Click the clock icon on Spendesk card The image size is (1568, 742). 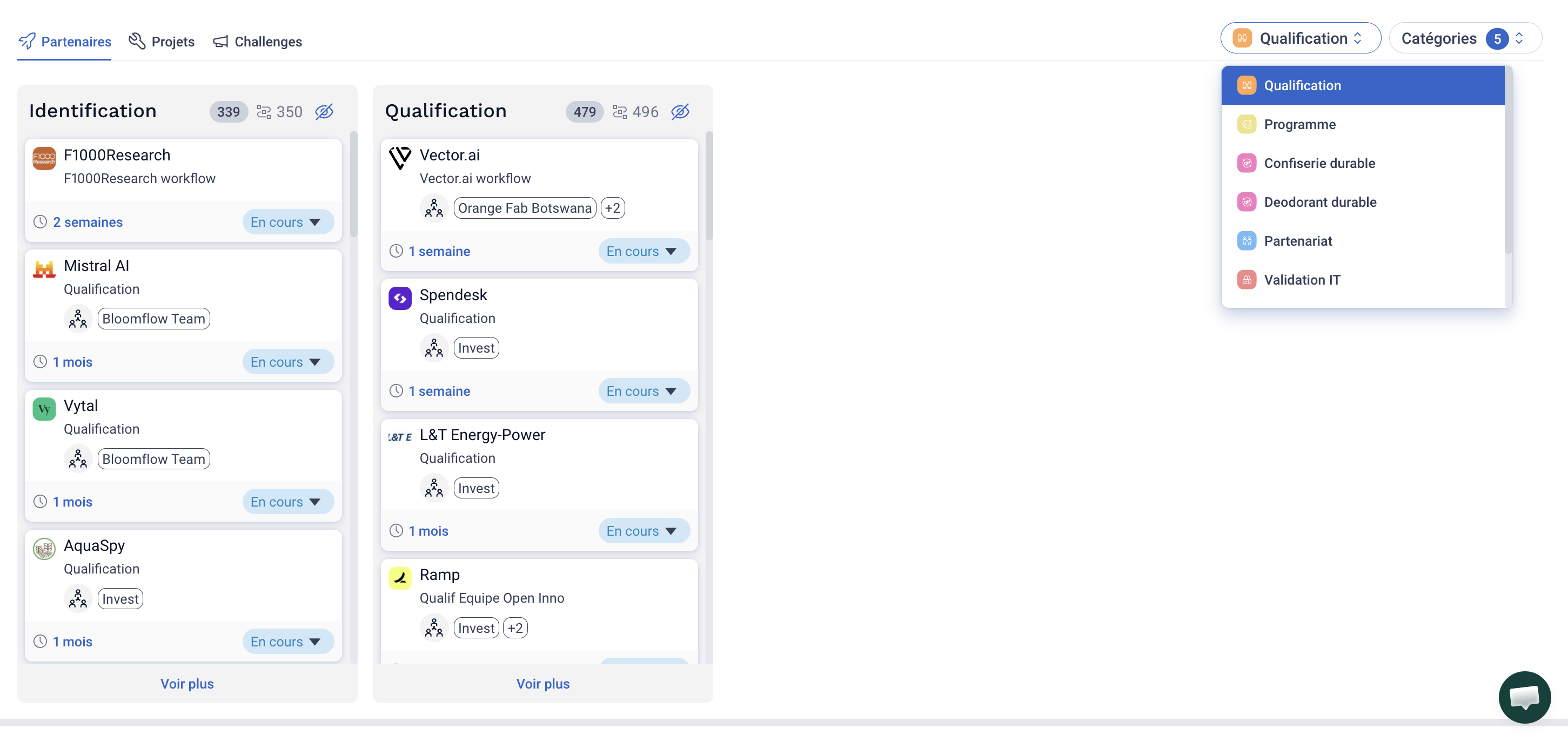tap(396, 391)
